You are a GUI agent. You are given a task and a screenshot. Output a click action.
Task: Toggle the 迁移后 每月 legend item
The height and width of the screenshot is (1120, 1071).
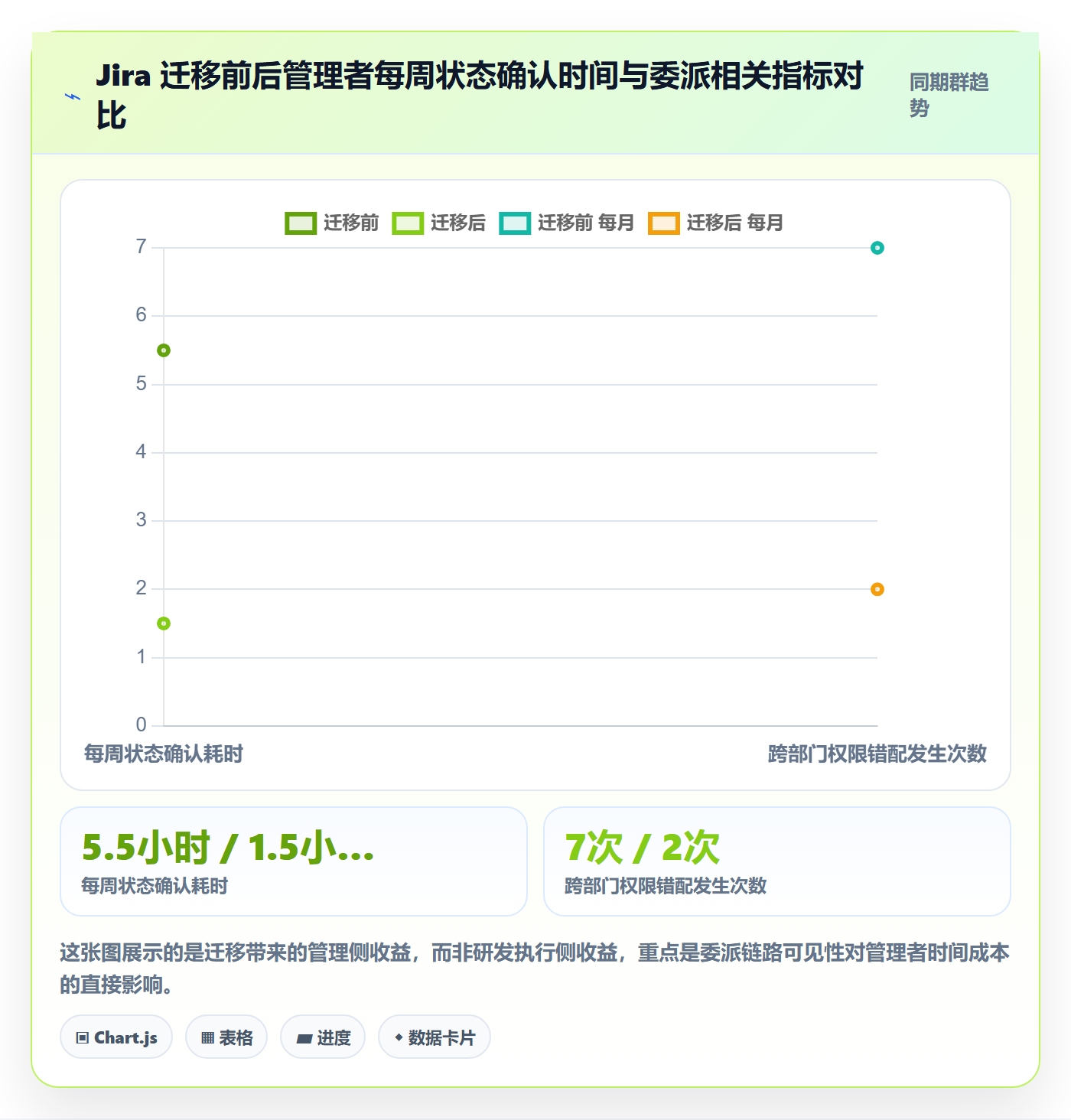click(716, 223)
